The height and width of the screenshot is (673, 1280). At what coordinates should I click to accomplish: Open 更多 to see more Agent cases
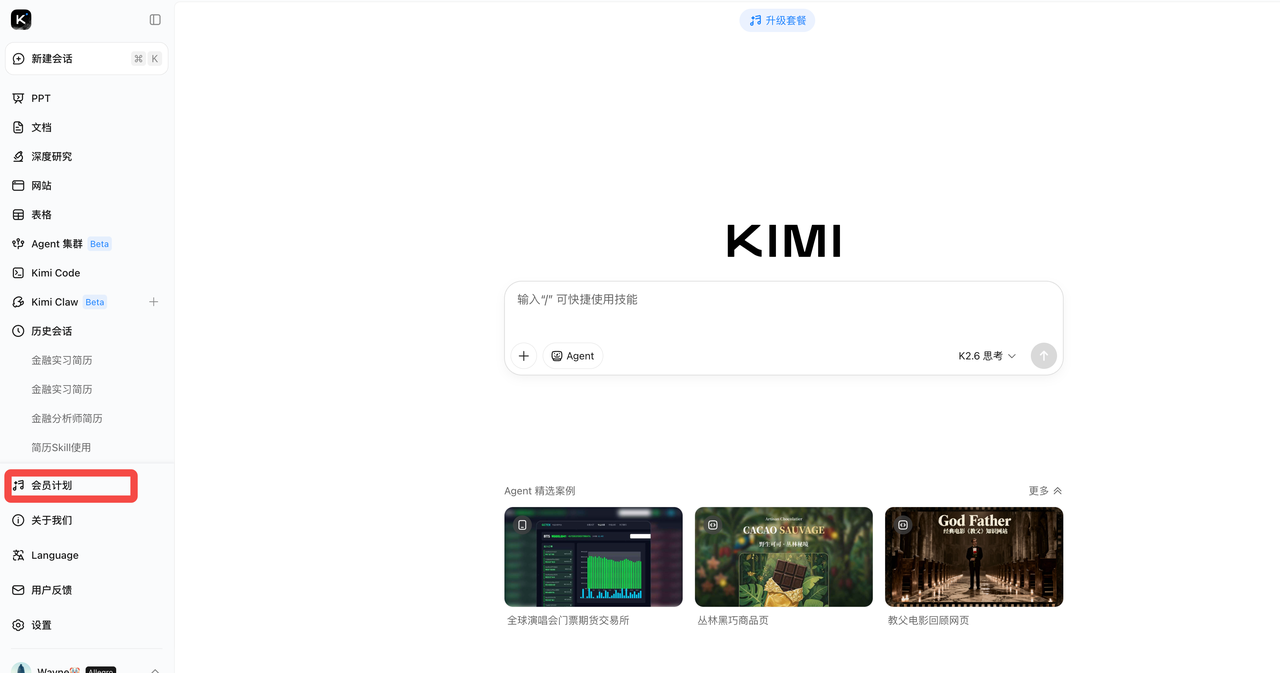[1040, 490]
